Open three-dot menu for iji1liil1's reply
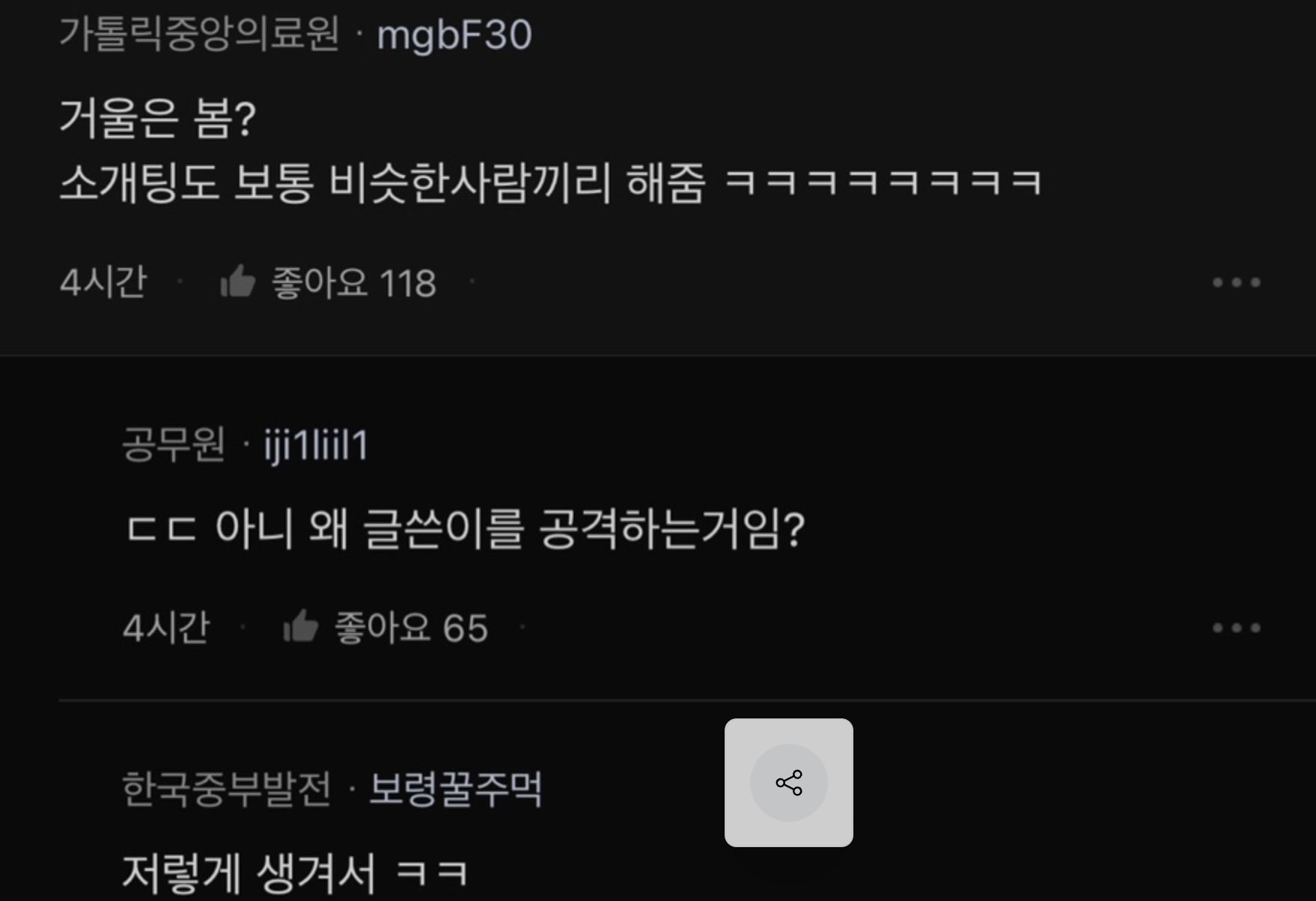Screen dimensions: 1316x901 click(1237, 627)
